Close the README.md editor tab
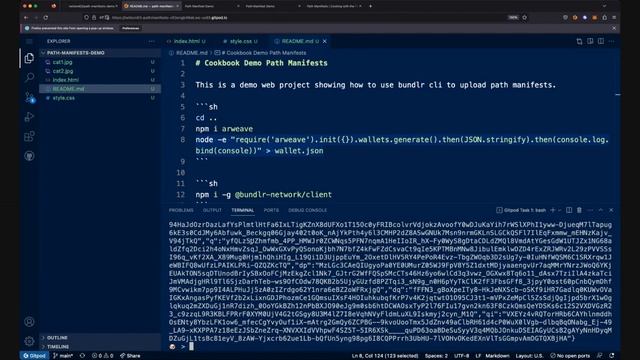Image resolution: width=640 pixels, height=360 pixels. point(325,41)
